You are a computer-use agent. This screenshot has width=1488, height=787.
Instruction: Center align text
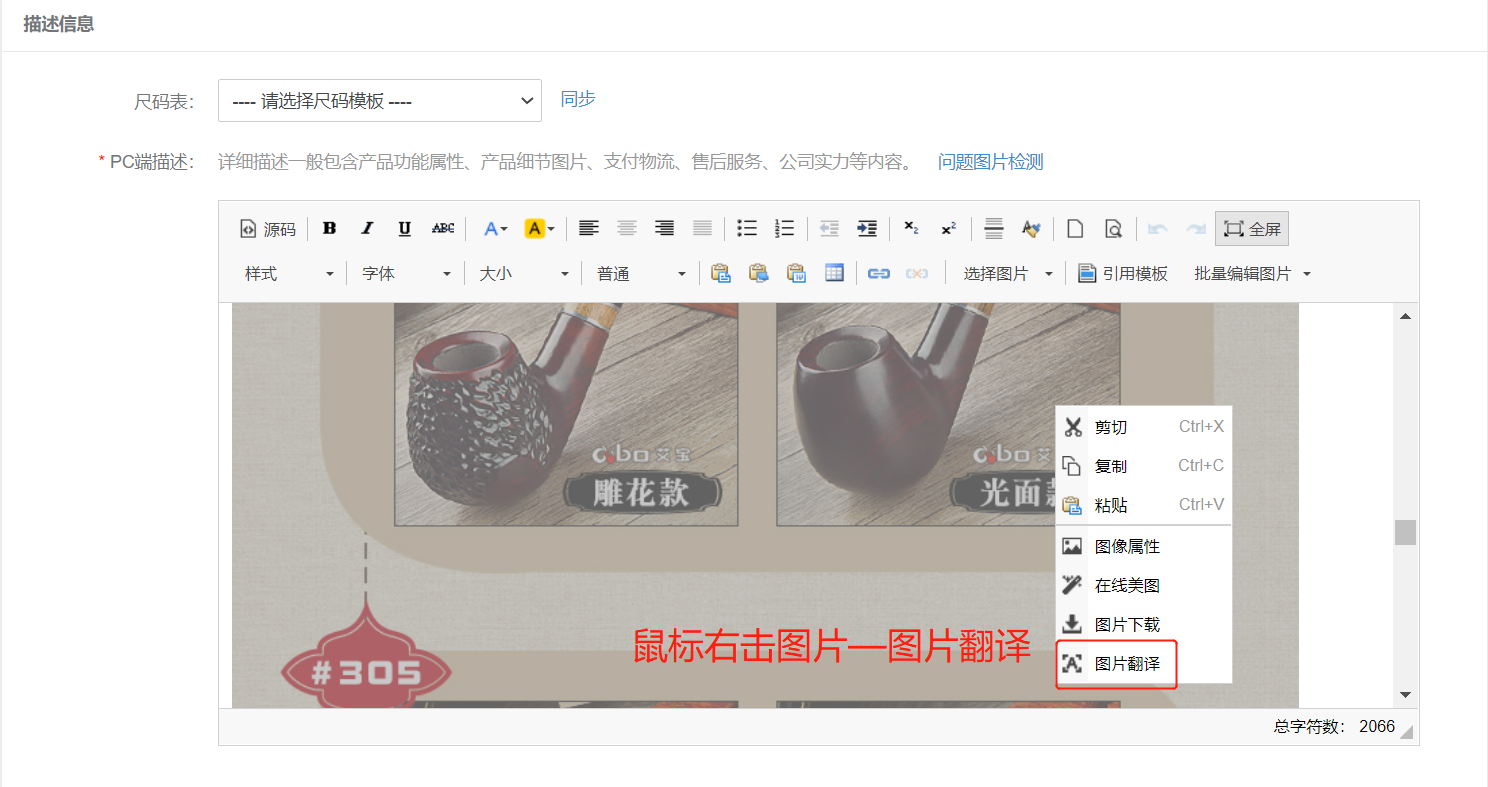627,229
